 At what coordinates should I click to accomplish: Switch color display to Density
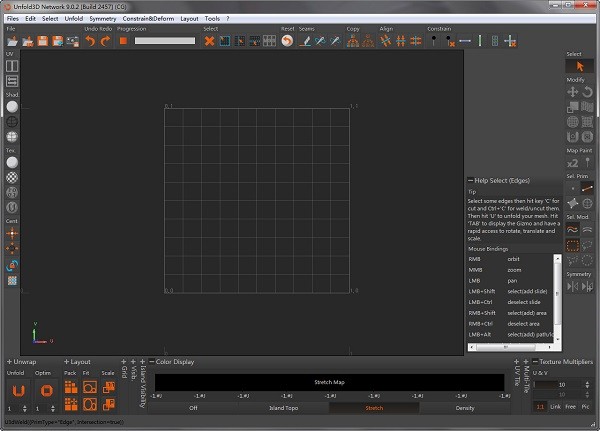464,408
